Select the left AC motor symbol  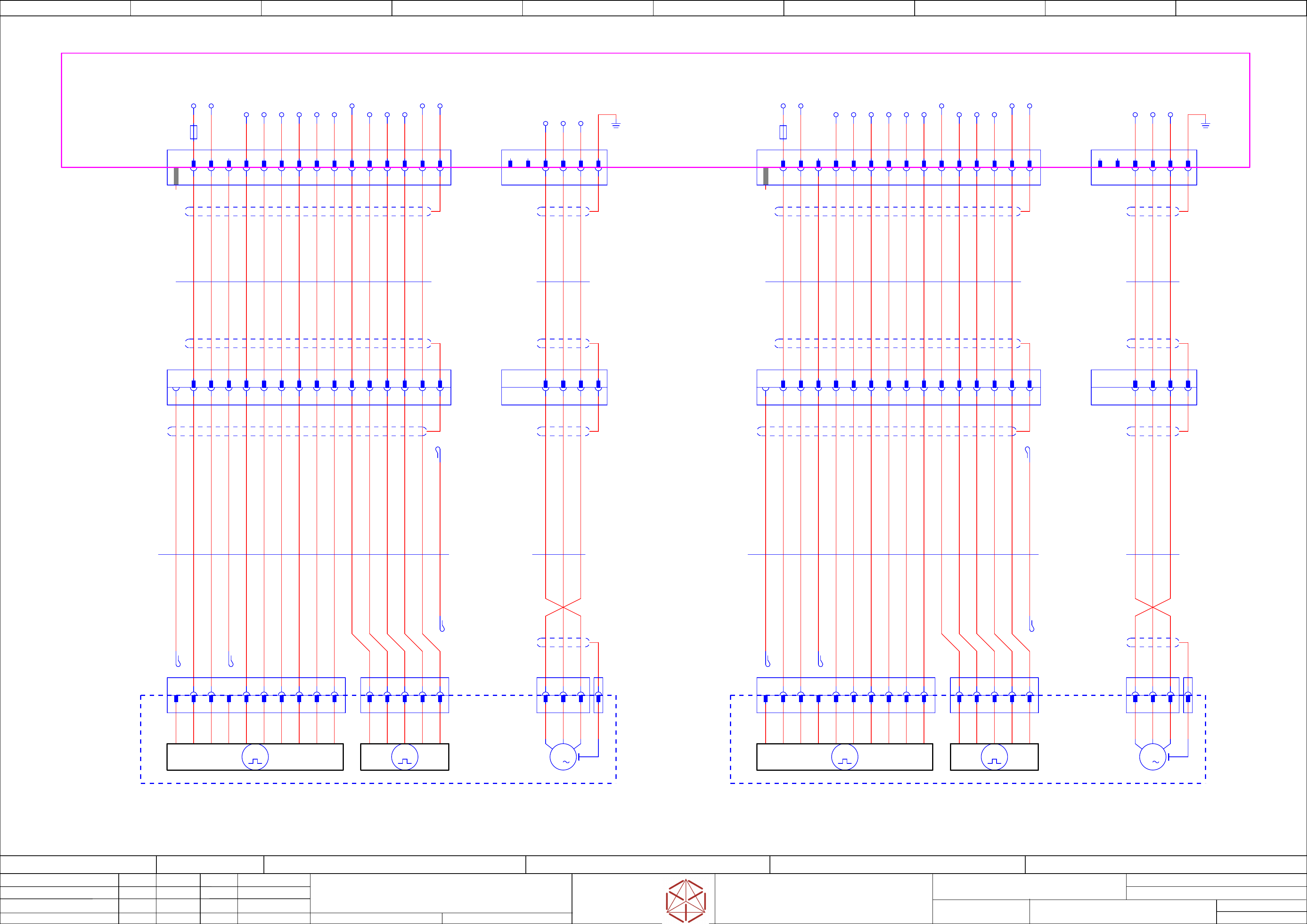pyautogui.click(x=563, y=757)
